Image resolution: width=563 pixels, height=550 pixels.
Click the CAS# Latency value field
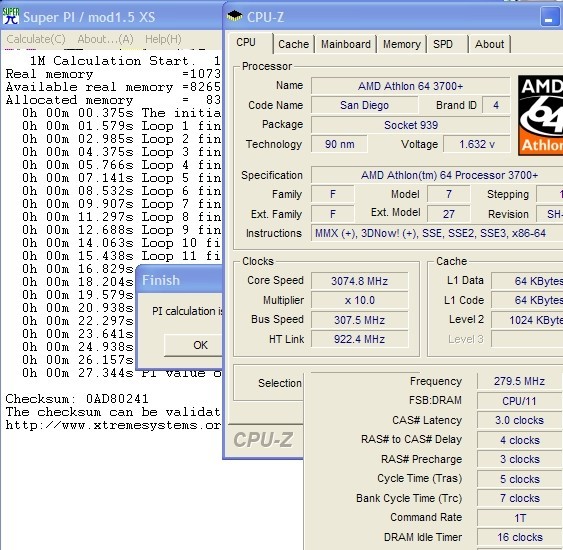(x=520, y=420)
